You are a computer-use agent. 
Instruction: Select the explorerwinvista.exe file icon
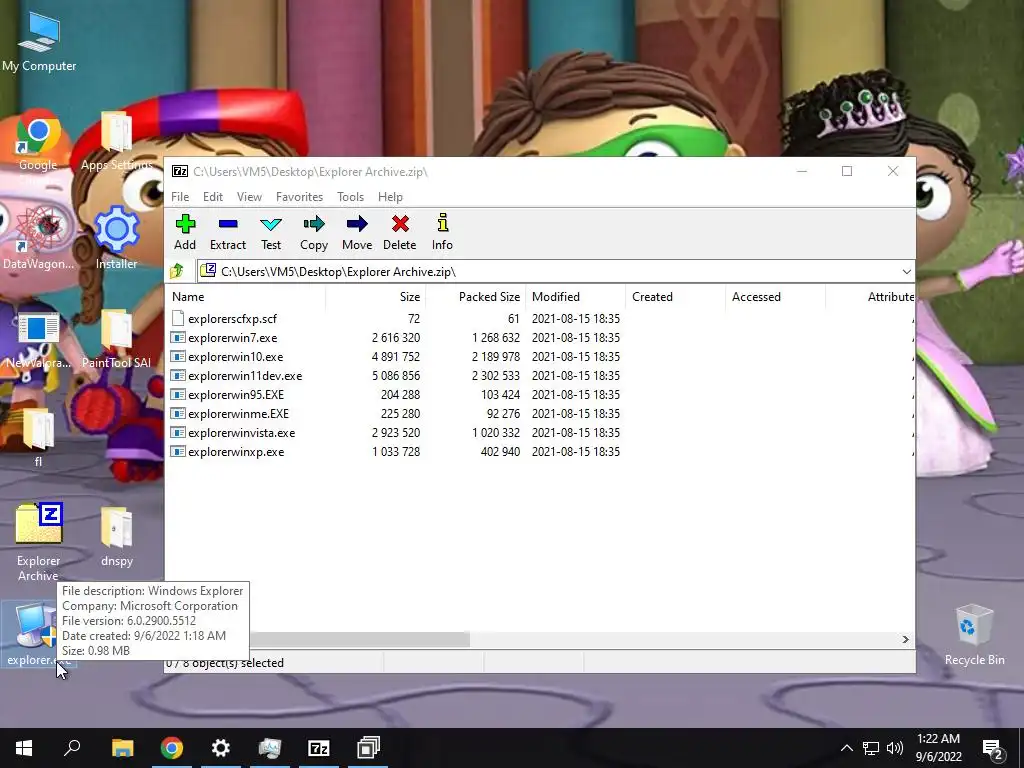(x=178, y=432)
